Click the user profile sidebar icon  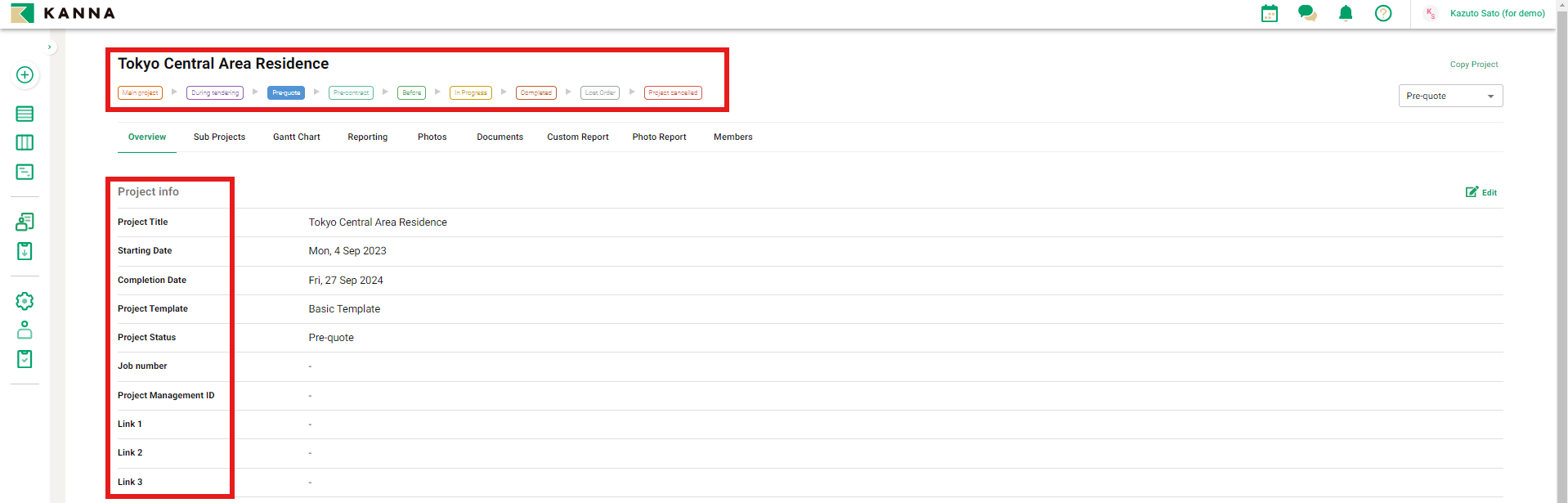coord(25,330)
